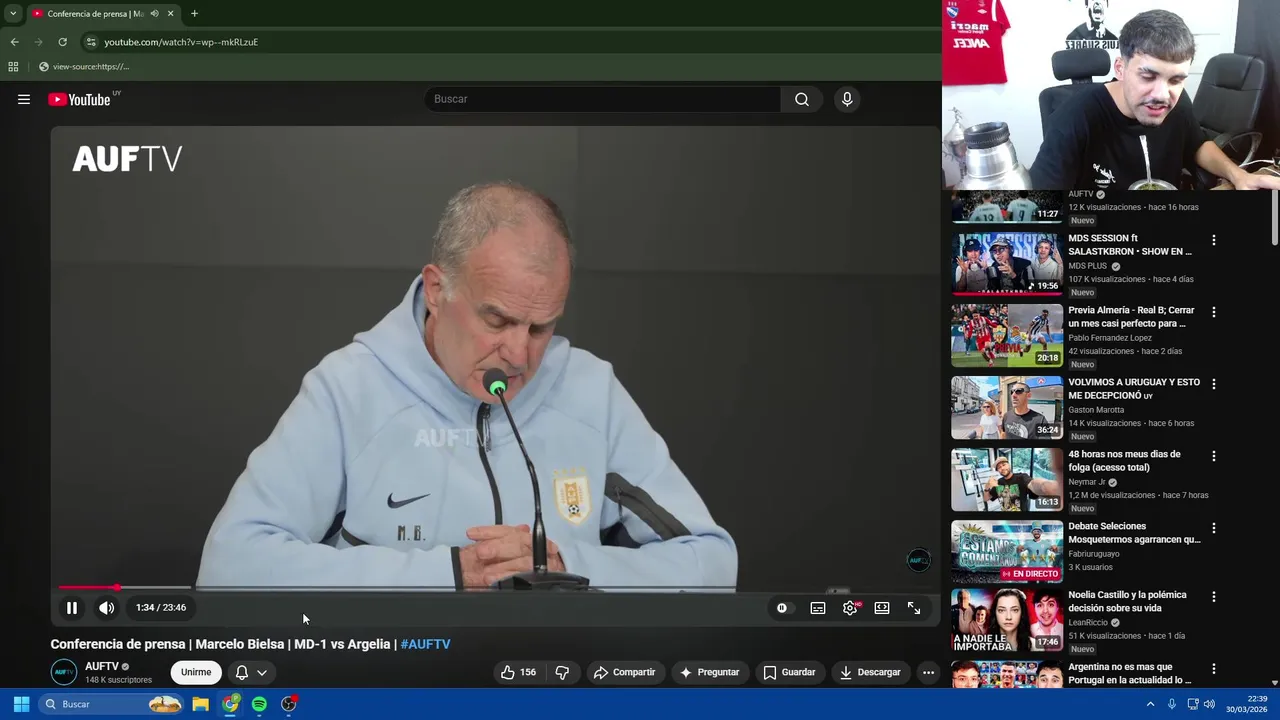Open the YouTube hamburger guide menu
Viewport: 1280px width, 720px height.
click(x=24, y=99)
